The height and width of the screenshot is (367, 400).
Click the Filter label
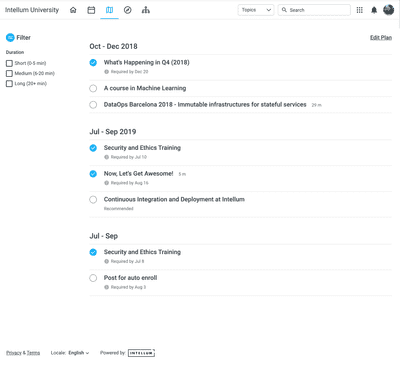pyautogui.click(x=24, y=37)
